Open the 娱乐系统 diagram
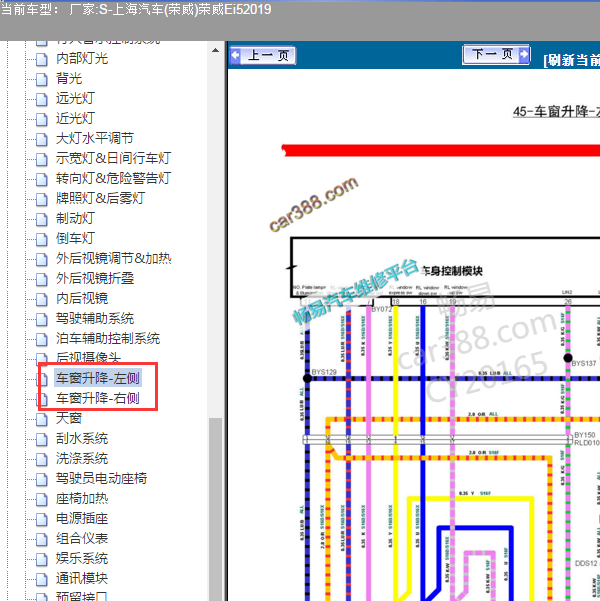Image resolution: width=600 pixels, height=601 pixels. (x=82, y=558)
